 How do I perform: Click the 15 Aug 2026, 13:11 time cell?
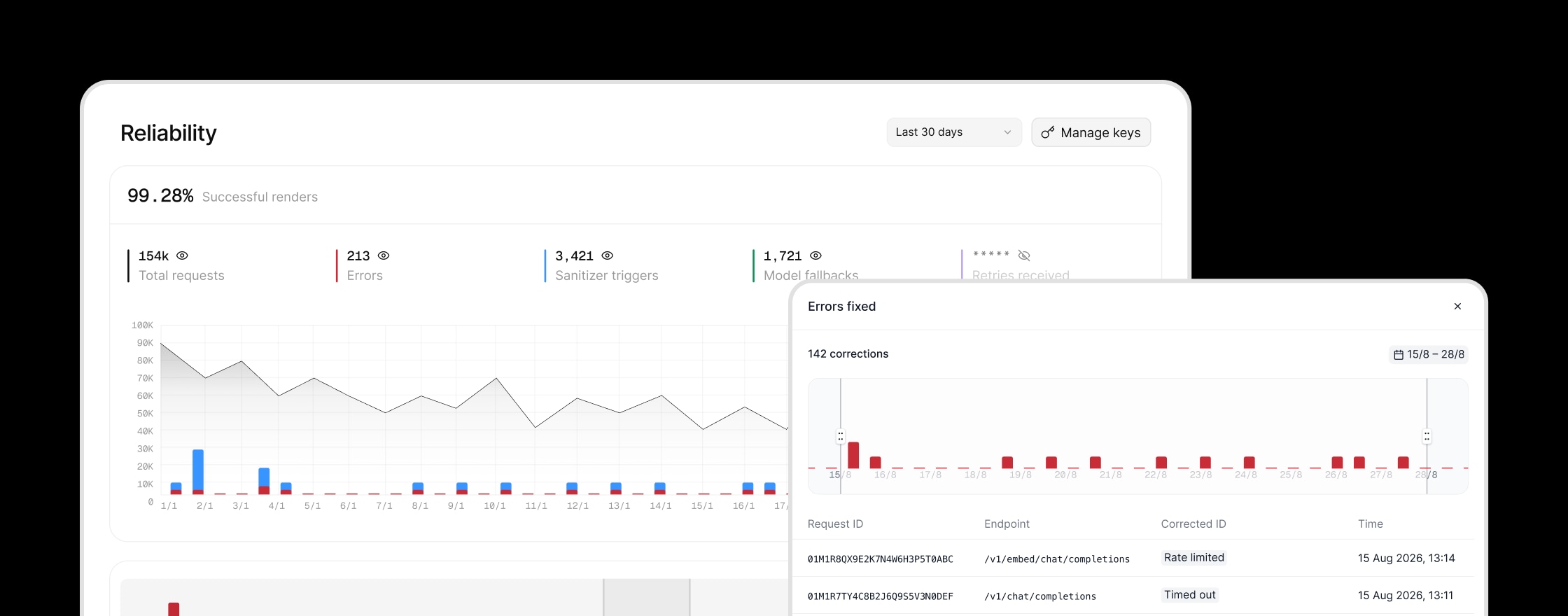click(1406, 595)
